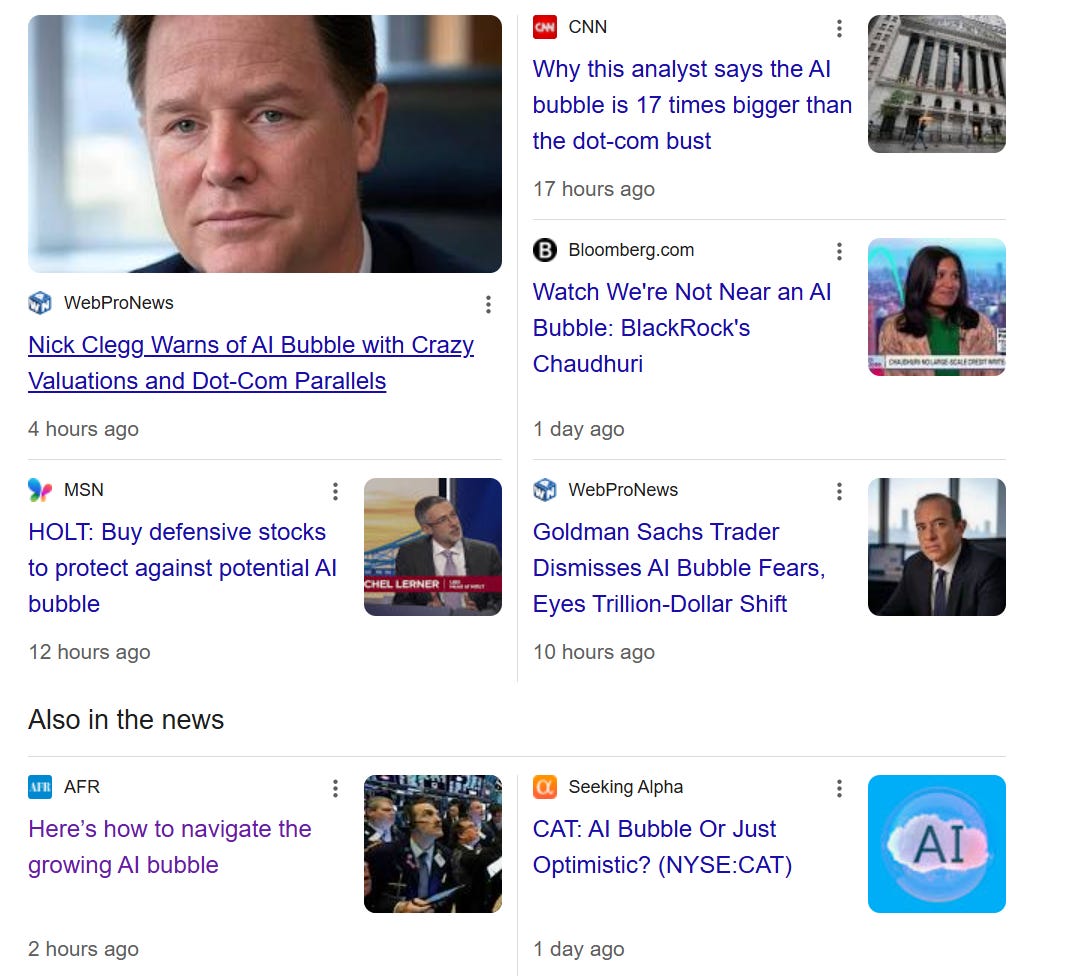
Task: Click WebProNews logo above Goldman Sachs headline
Action: (x=545, y=490)
